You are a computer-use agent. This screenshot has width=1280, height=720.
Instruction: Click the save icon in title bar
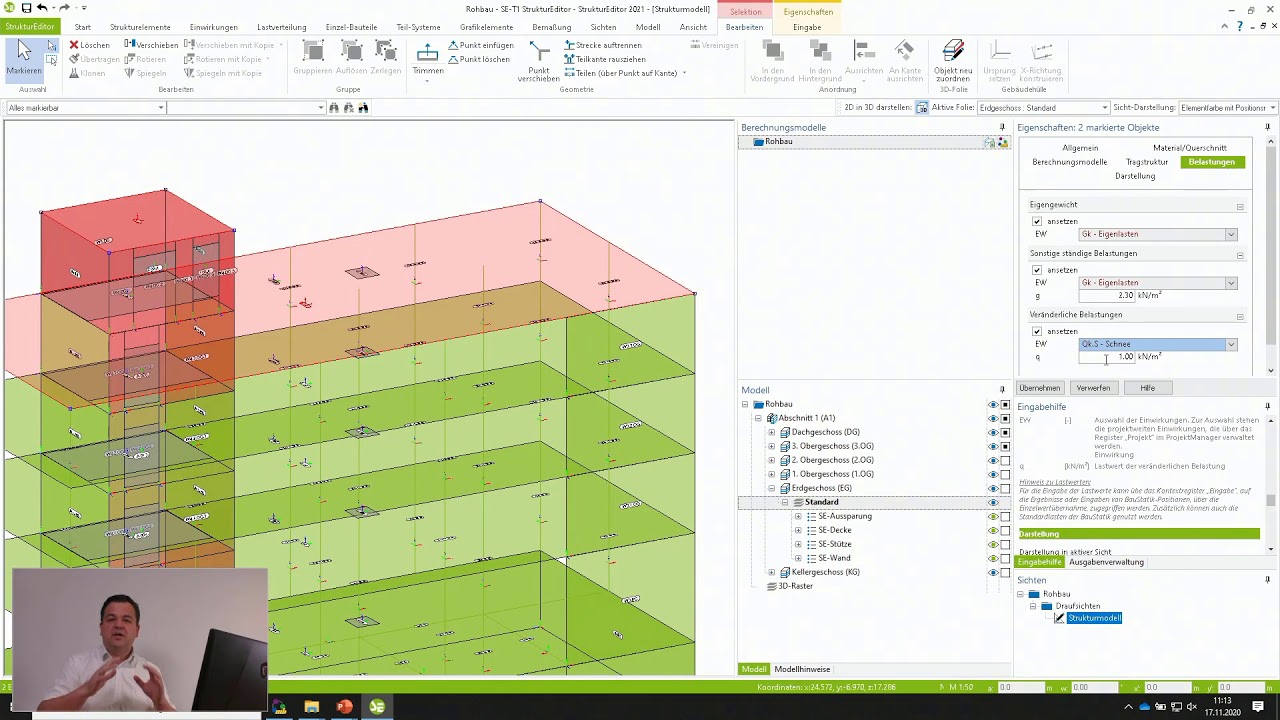click(x=26, y=8)
